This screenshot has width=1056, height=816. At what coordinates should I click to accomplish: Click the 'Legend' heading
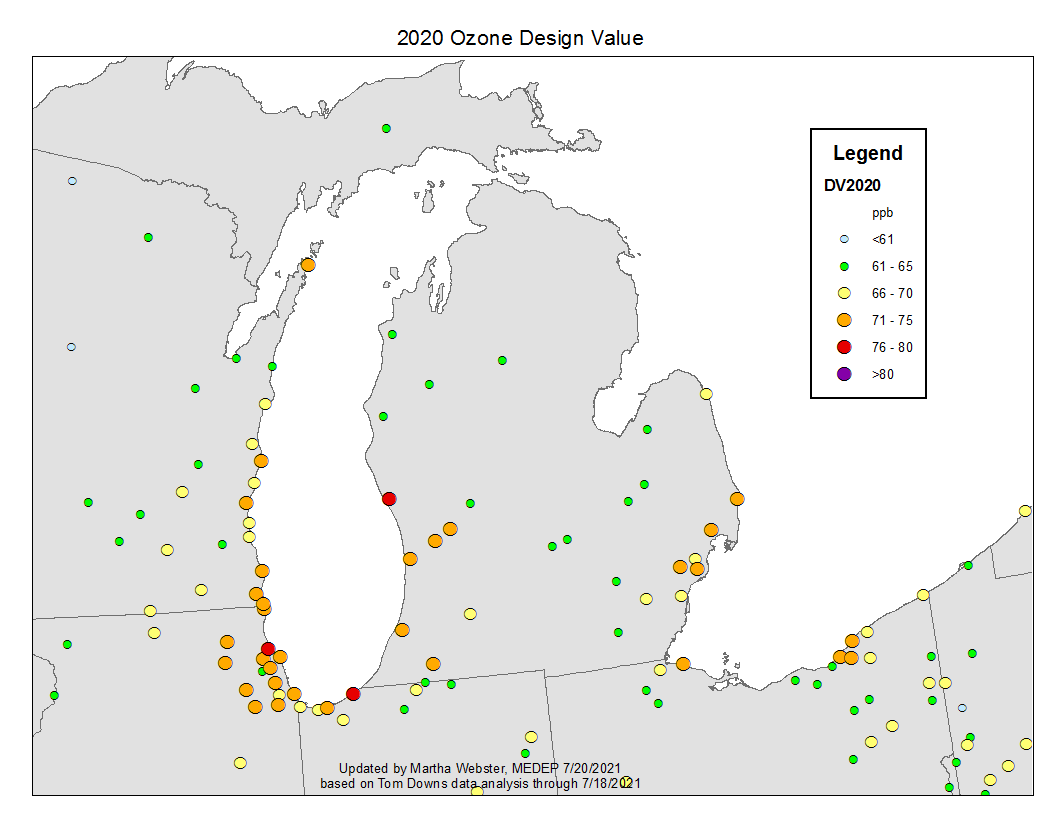867,153
